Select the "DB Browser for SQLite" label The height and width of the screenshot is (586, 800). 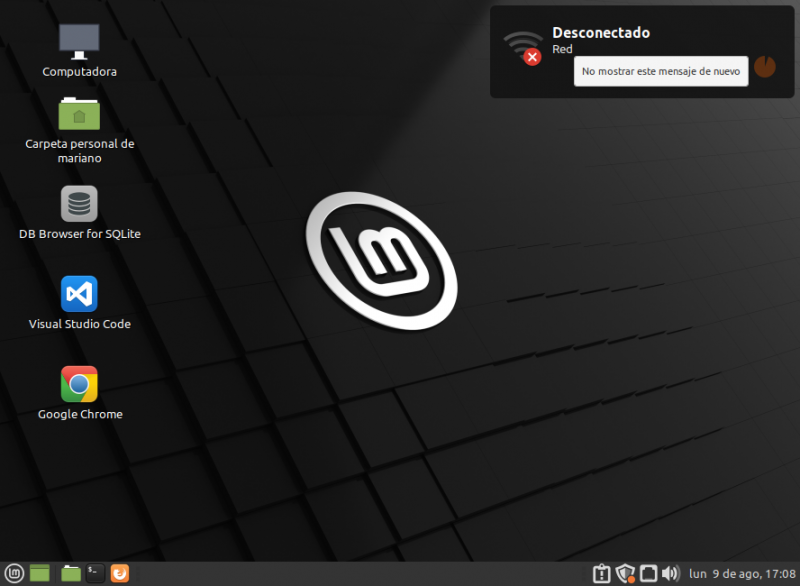[x=80, y=234]
